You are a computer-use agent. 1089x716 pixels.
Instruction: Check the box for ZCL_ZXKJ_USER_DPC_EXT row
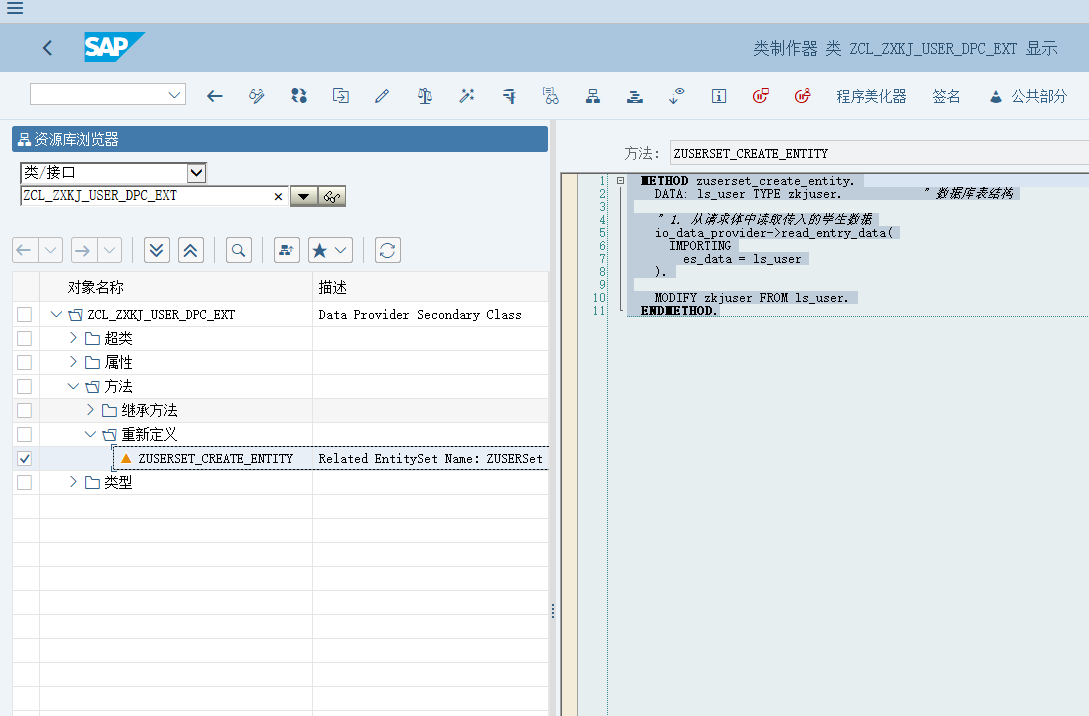[24, 315]
